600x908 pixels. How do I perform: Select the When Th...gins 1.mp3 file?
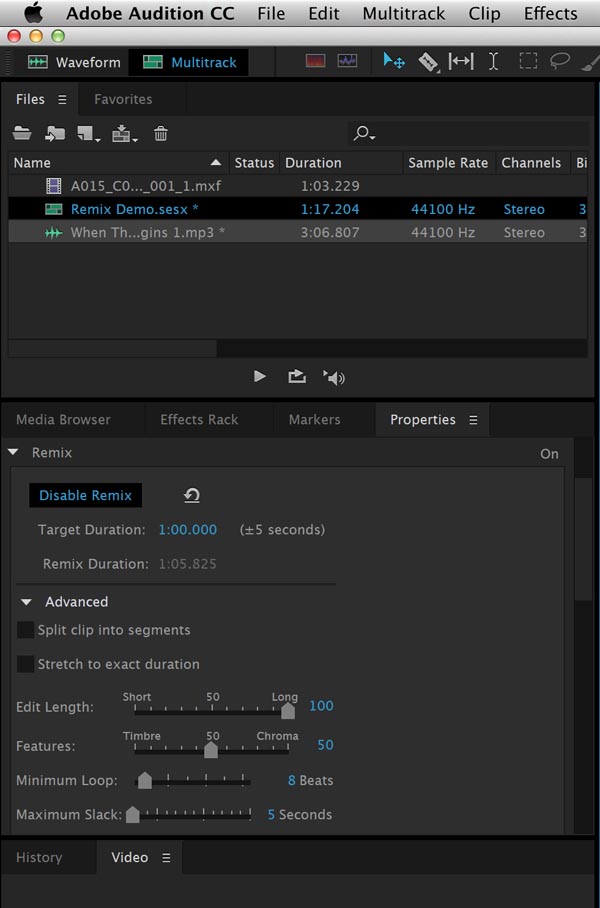298,232
